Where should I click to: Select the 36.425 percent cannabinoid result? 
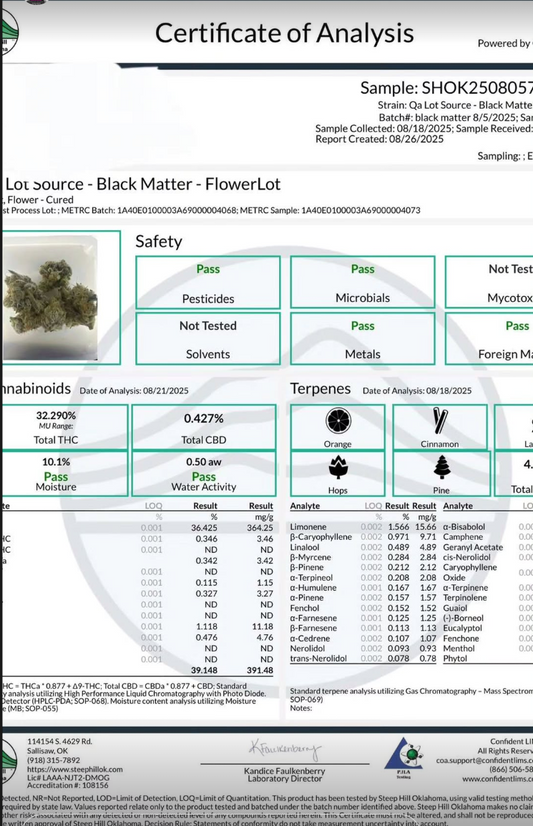pyautogui.click(x=204, y=528)
